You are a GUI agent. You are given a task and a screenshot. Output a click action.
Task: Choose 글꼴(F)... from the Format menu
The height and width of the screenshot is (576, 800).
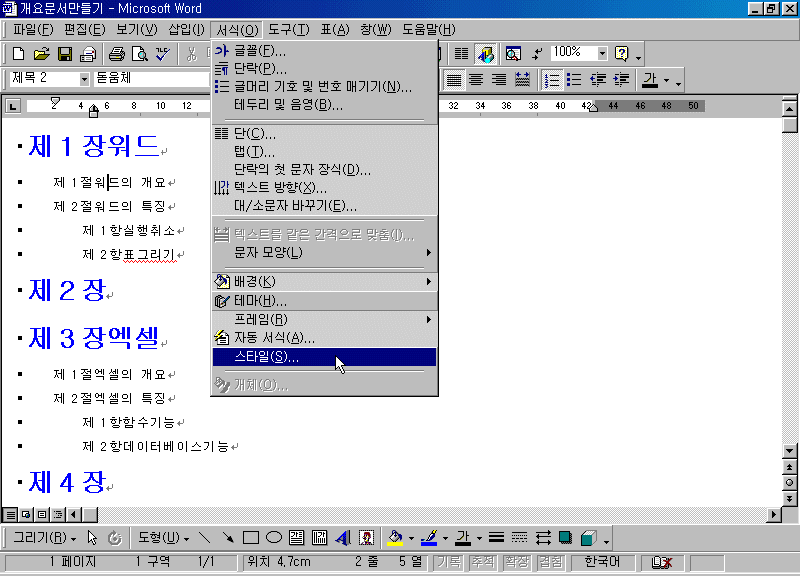pyautogui.click(x=324, y=51)
